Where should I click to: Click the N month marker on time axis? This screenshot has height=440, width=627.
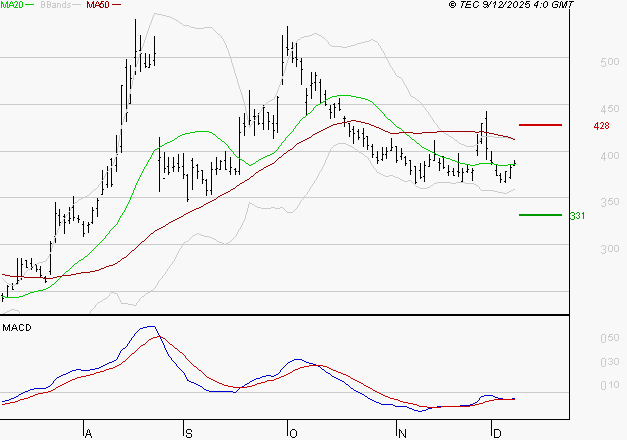point(402,434)
